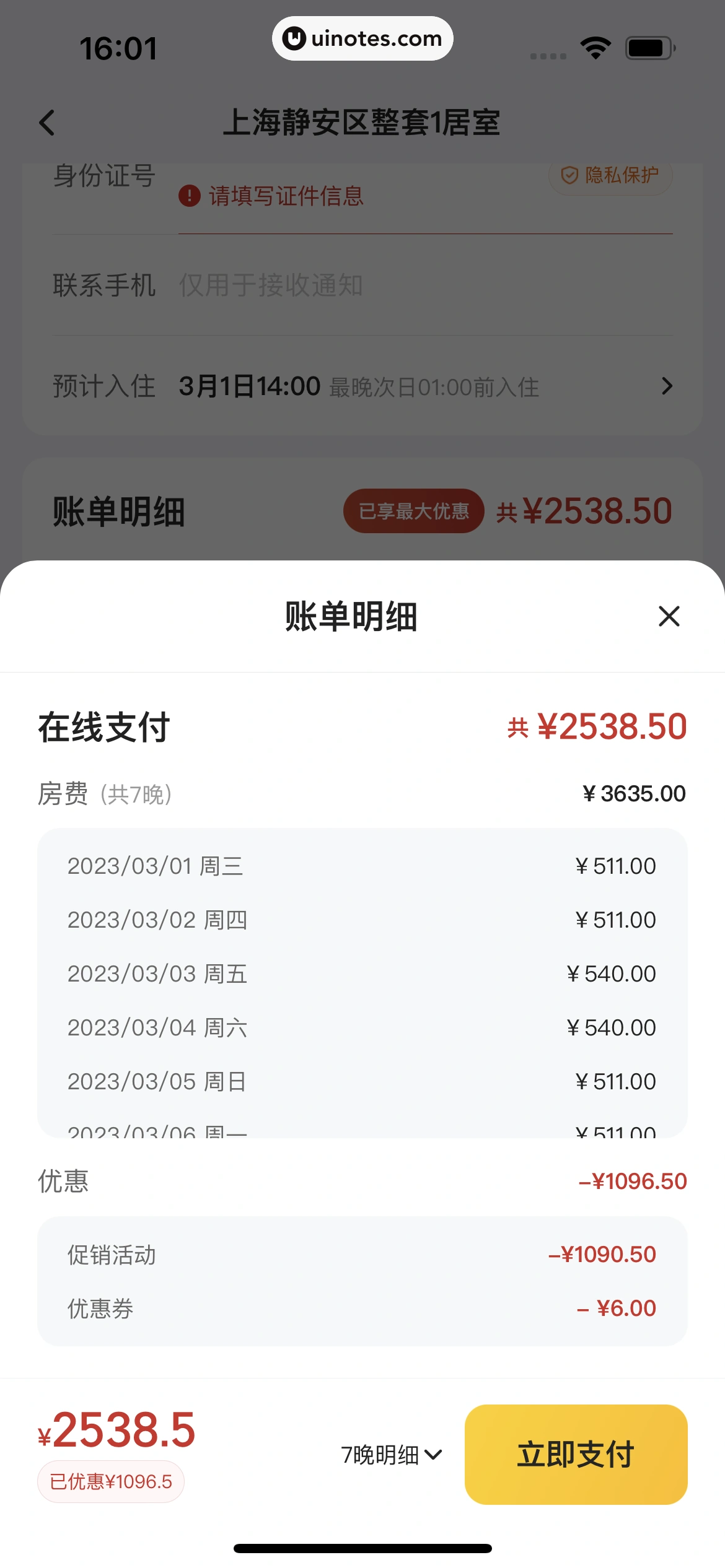Tap the 隐私保护 shield badge

610,176
